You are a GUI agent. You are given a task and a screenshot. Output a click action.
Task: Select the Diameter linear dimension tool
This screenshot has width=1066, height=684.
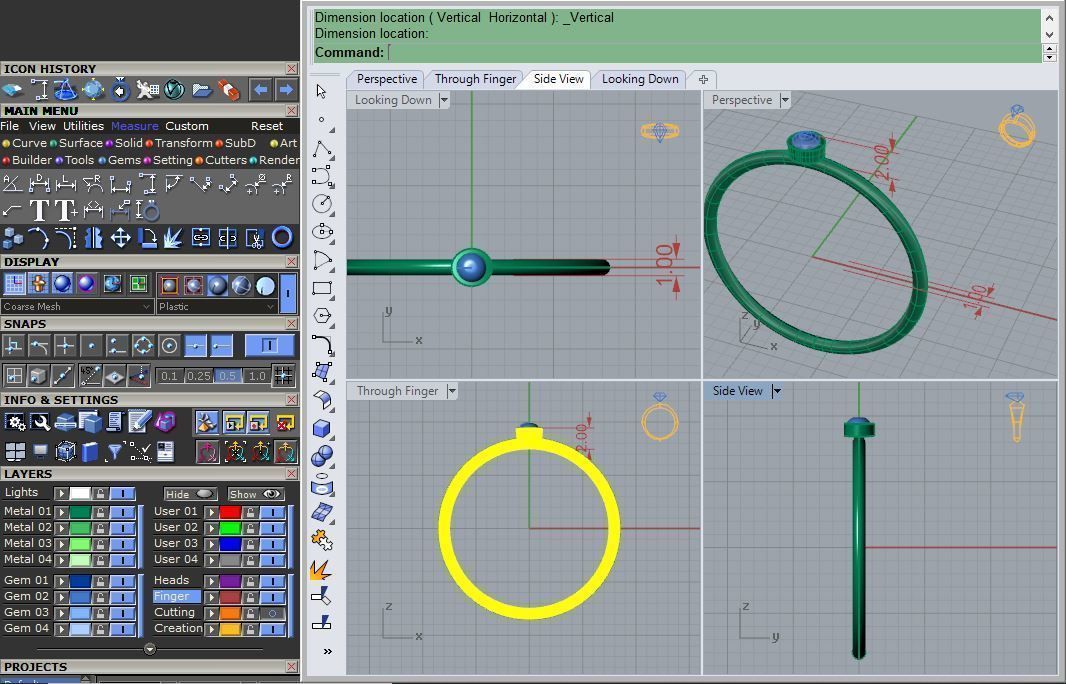(39, 184)
